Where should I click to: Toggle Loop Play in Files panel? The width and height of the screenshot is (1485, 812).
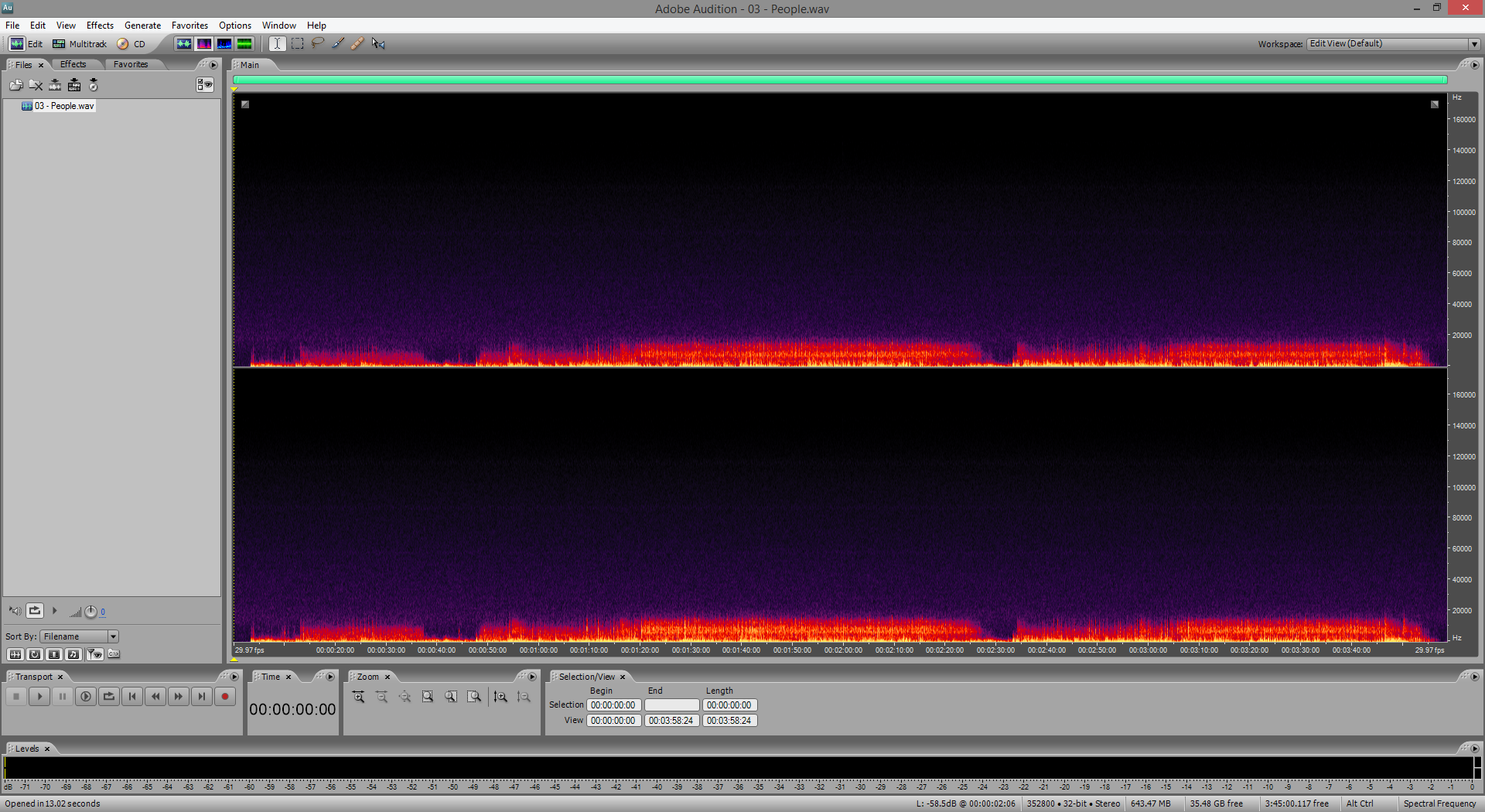35,611
